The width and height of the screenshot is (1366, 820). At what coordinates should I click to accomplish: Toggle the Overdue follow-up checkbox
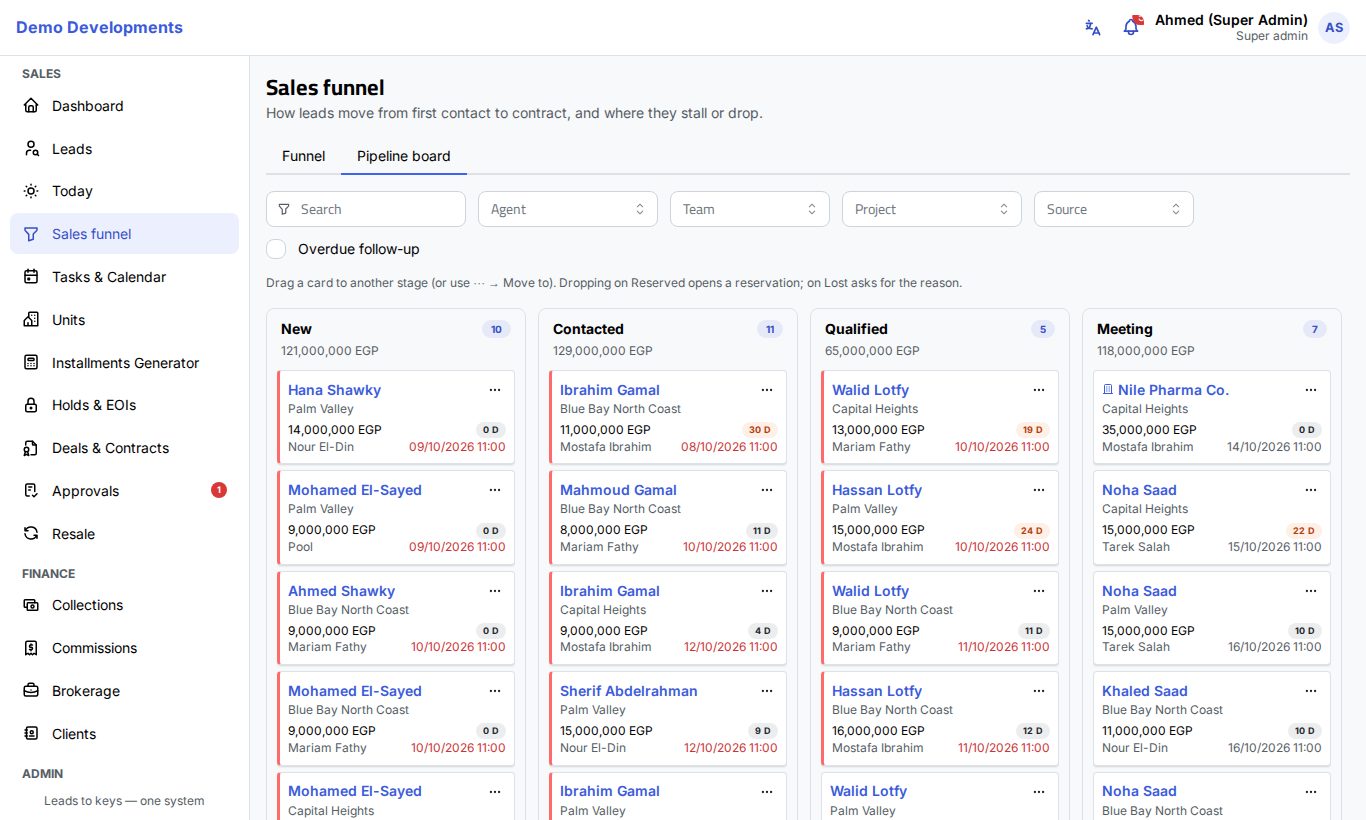pyautogui.click(x=277, y=249)
